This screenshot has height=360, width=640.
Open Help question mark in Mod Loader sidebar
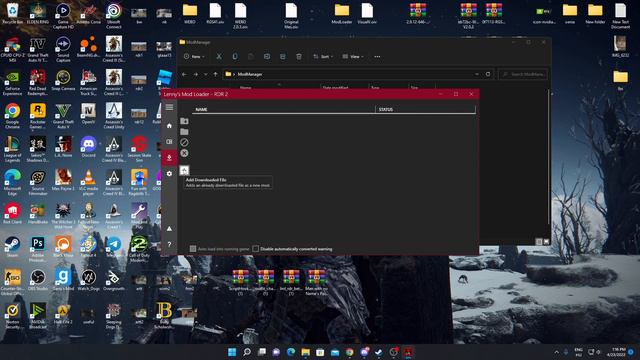click(x=169, y=244)
